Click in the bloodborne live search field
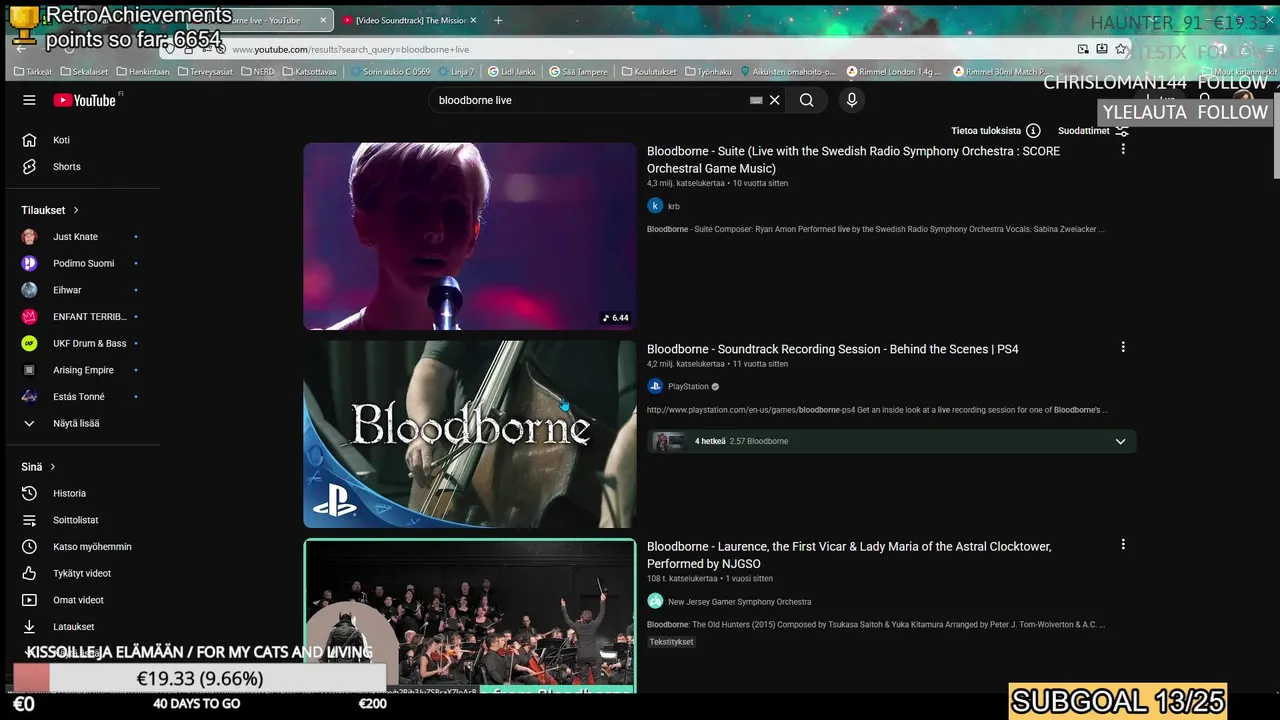This screenshot has width=1280, height=720. click(590, 100)
